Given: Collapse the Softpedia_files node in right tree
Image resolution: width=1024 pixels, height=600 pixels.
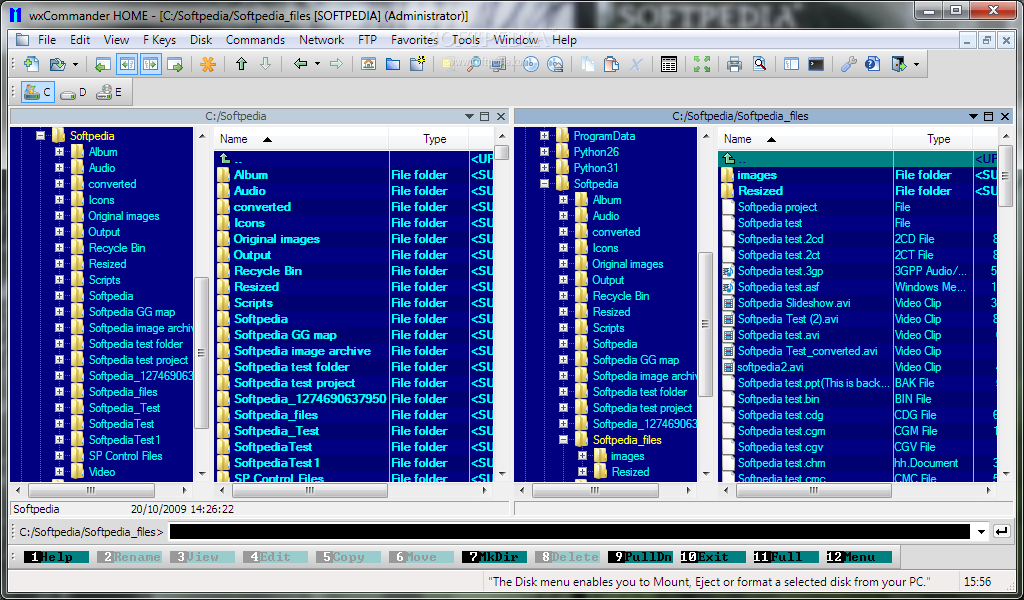Looking at the screenshot, I should click(563, 440).
